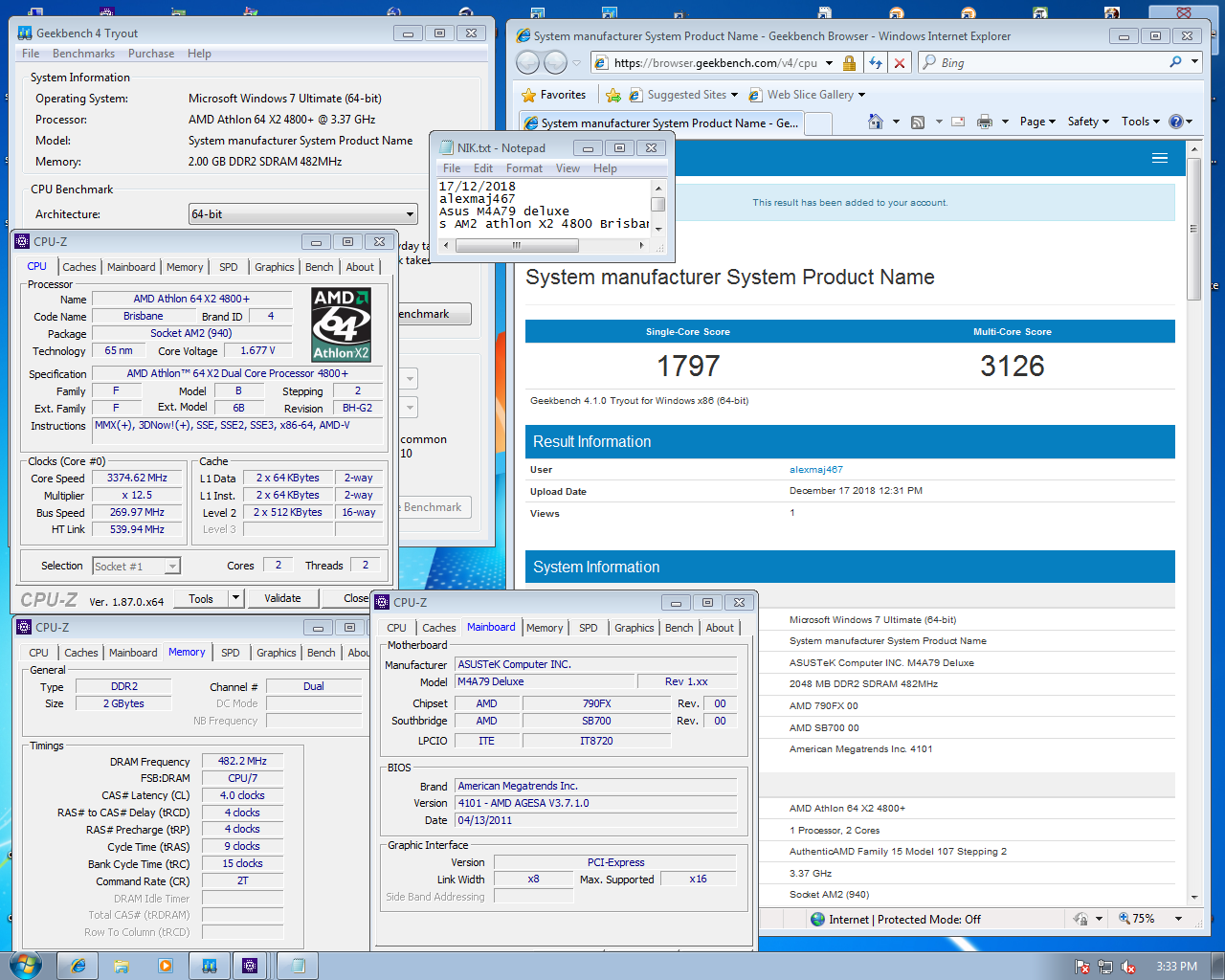Open the search providers dropdown arrow
This screenshot has width=1225, height=980.
pyautogui.click(x=1194, y=62)
